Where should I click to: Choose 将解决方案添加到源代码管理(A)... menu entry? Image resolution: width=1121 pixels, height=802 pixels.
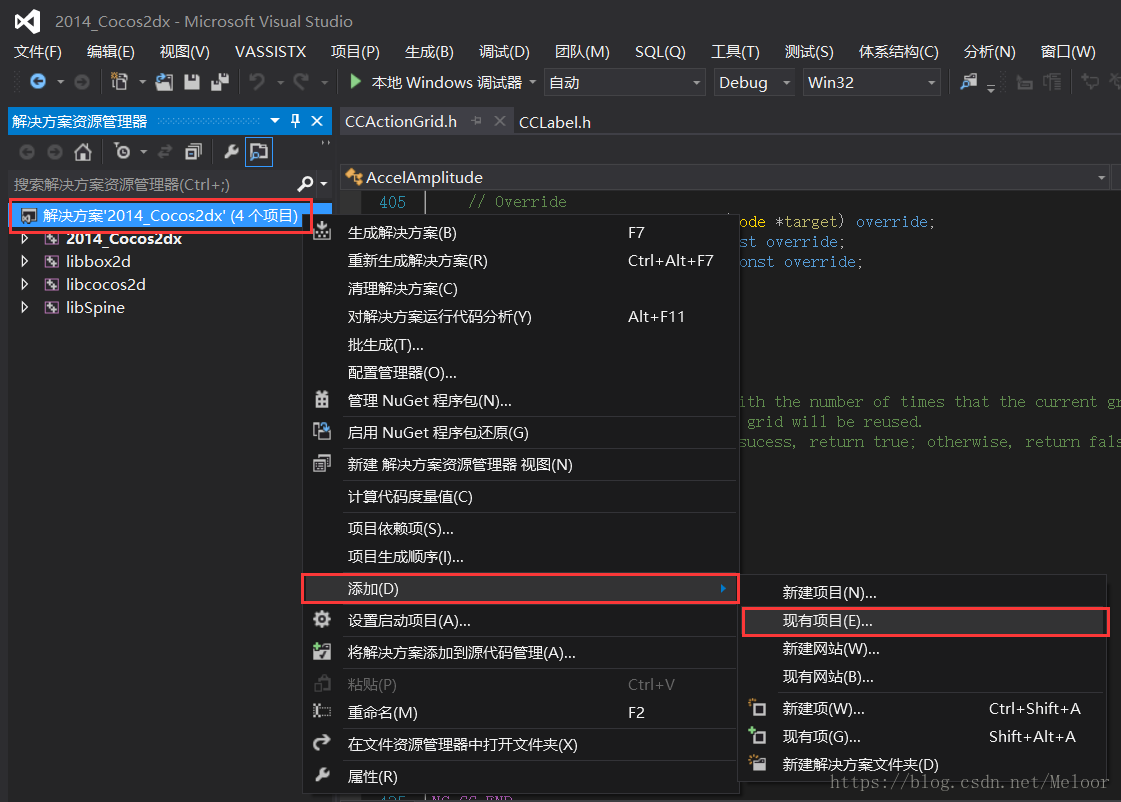pyautogui.click(x=520, y=653)
